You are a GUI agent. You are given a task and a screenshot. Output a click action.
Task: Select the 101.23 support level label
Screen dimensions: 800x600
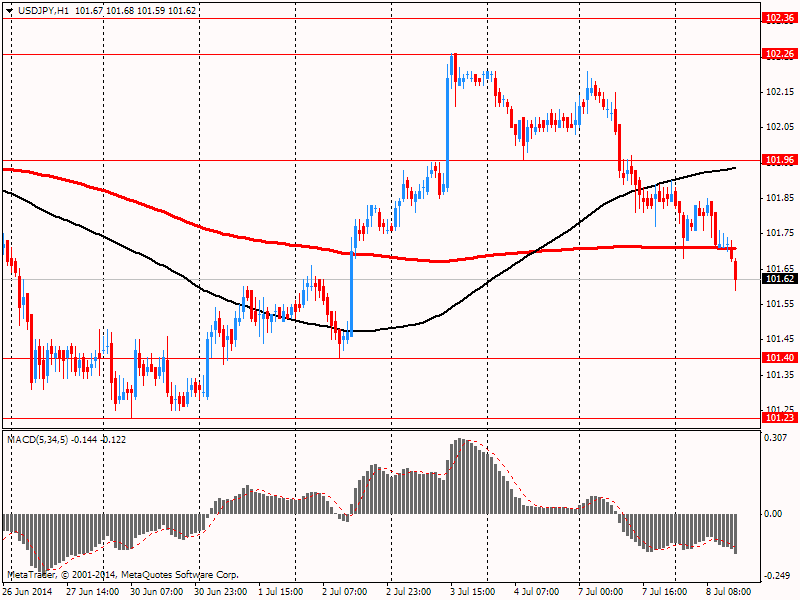780,418
